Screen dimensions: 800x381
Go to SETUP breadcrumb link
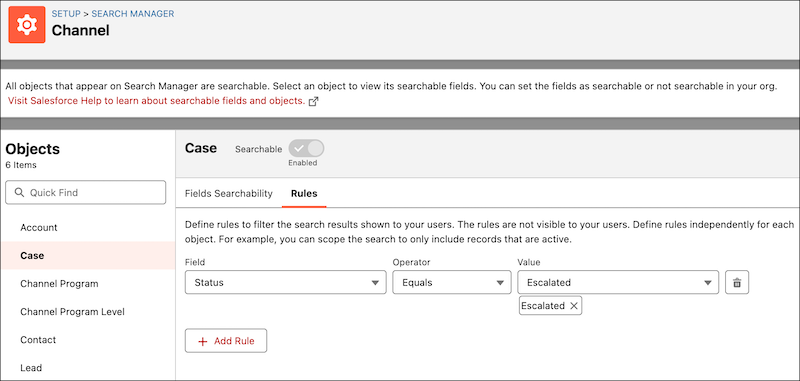66,14
